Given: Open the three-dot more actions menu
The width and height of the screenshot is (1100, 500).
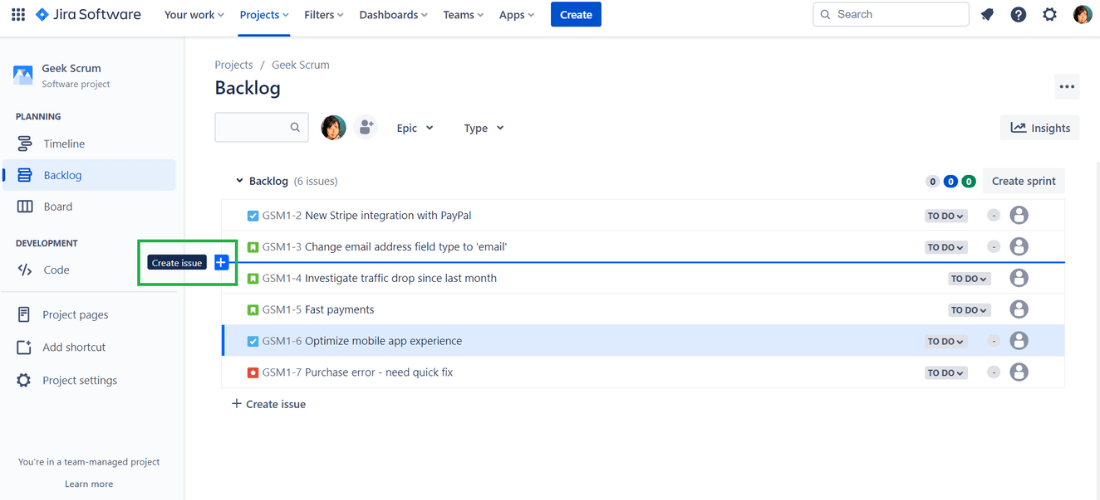Looking at the screenshot, I should (x=1067, y=87).
